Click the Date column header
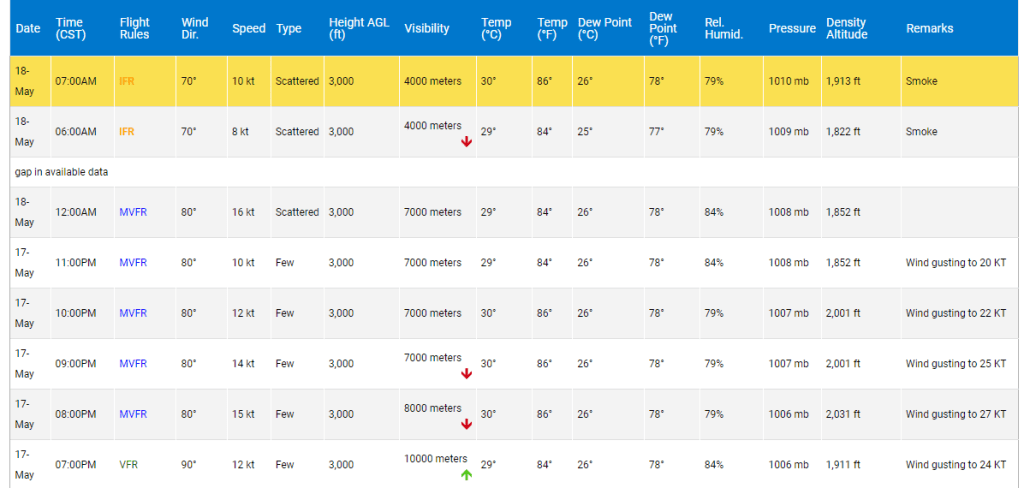This screenshot has height=488, width=1024. (x=28, y=29)
